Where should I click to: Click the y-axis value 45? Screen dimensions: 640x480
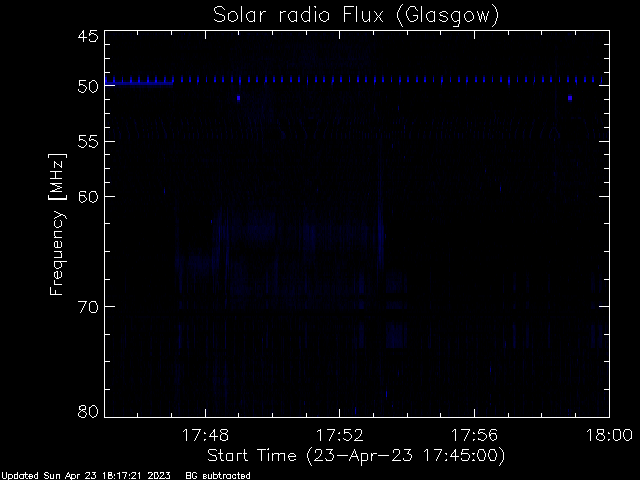pos(88,36)
